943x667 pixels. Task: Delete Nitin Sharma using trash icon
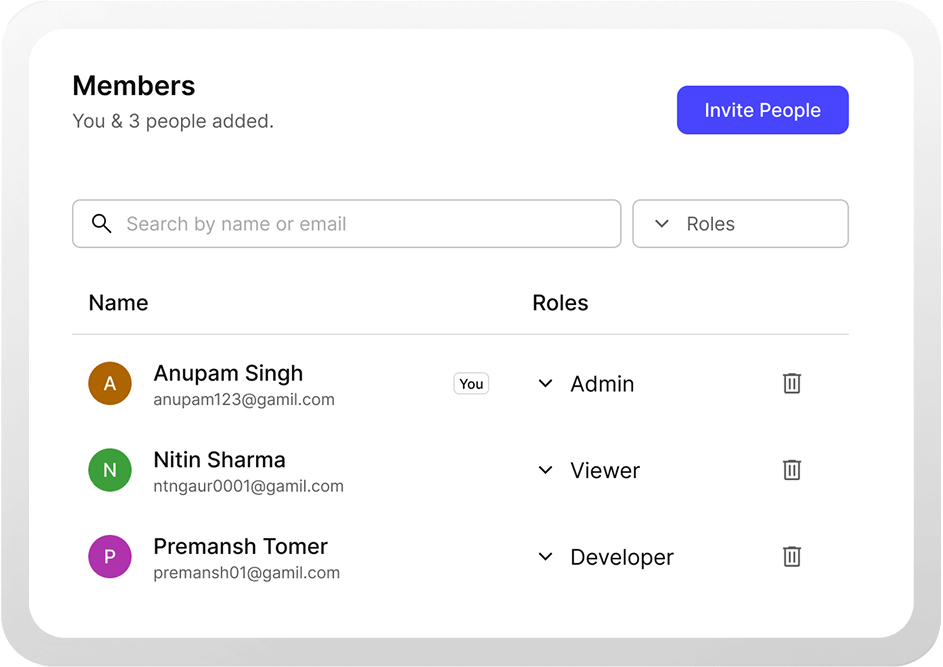792,470
